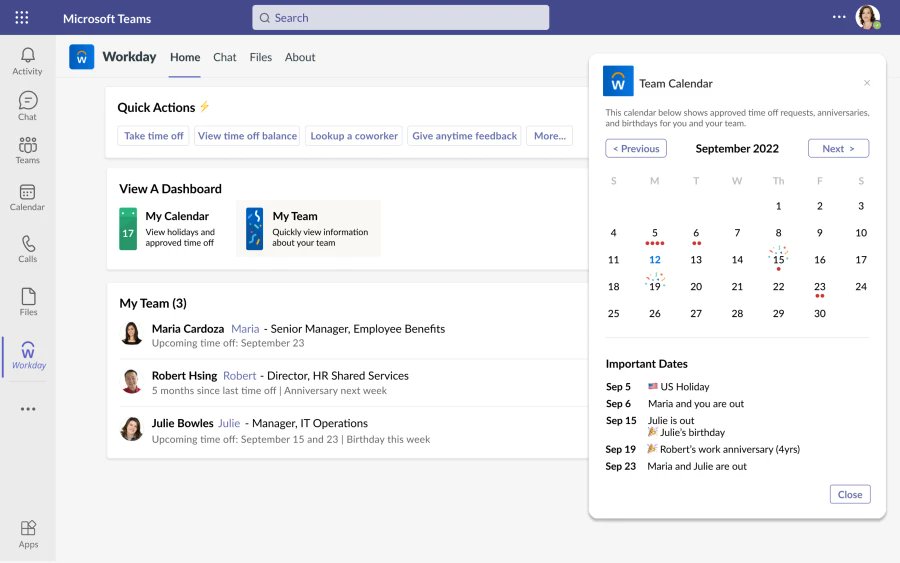The height and width of the screenshot is (563, 900).
Task: Select September 30 on the calendar
Action: tap(820, 314)
